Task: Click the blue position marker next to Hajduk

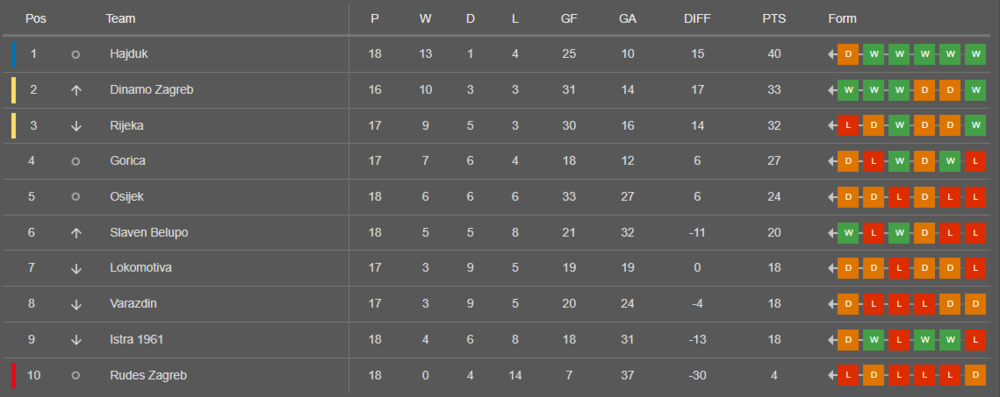Action: [x=13, y=54]
